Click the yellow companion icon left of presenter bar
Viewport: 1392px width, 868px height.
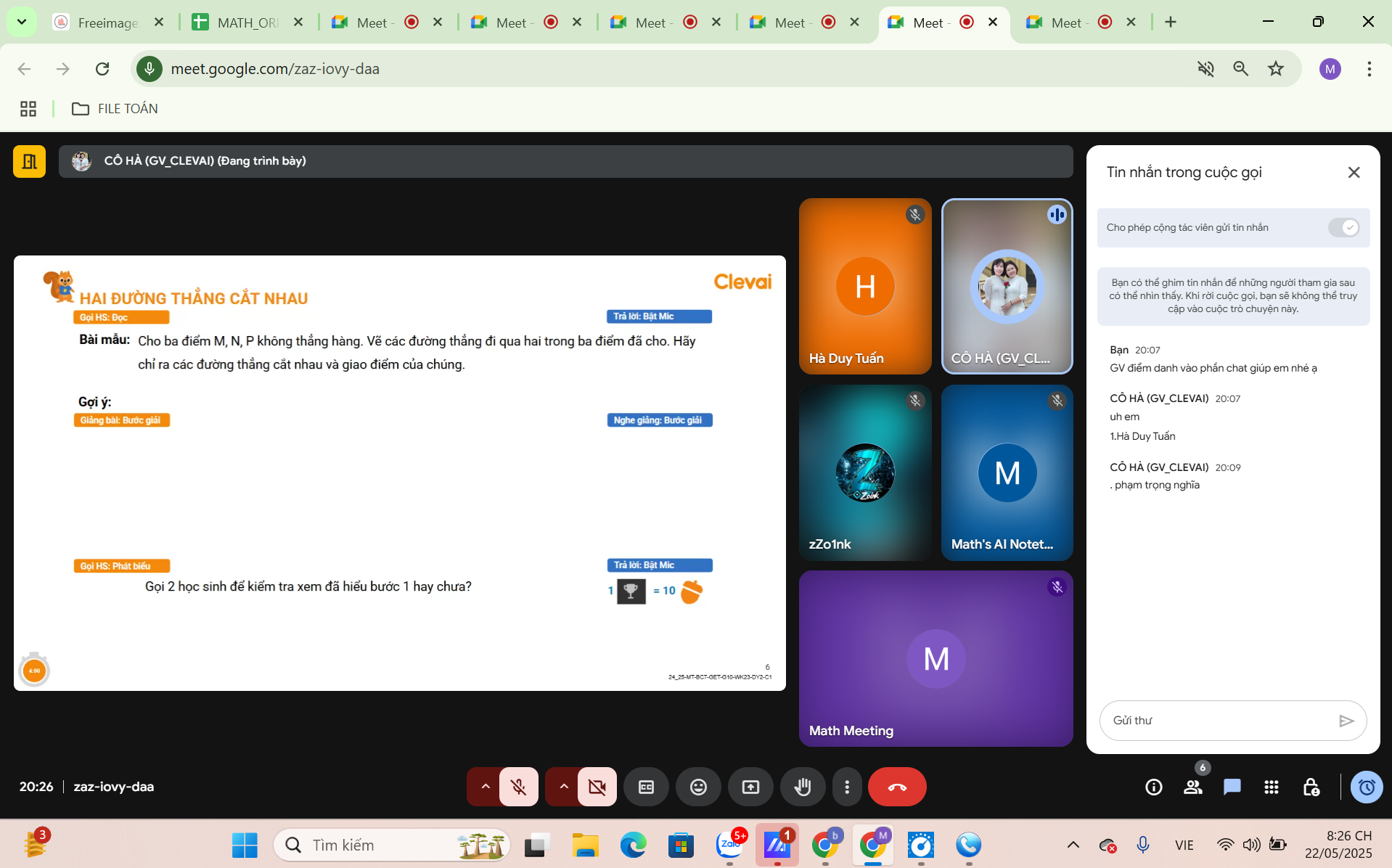point(29,161)
